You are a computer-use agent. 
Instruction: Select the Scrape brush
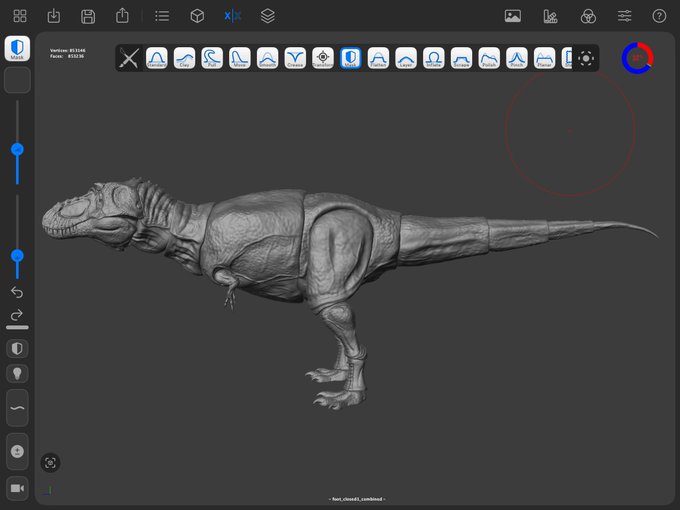(461, 58)
